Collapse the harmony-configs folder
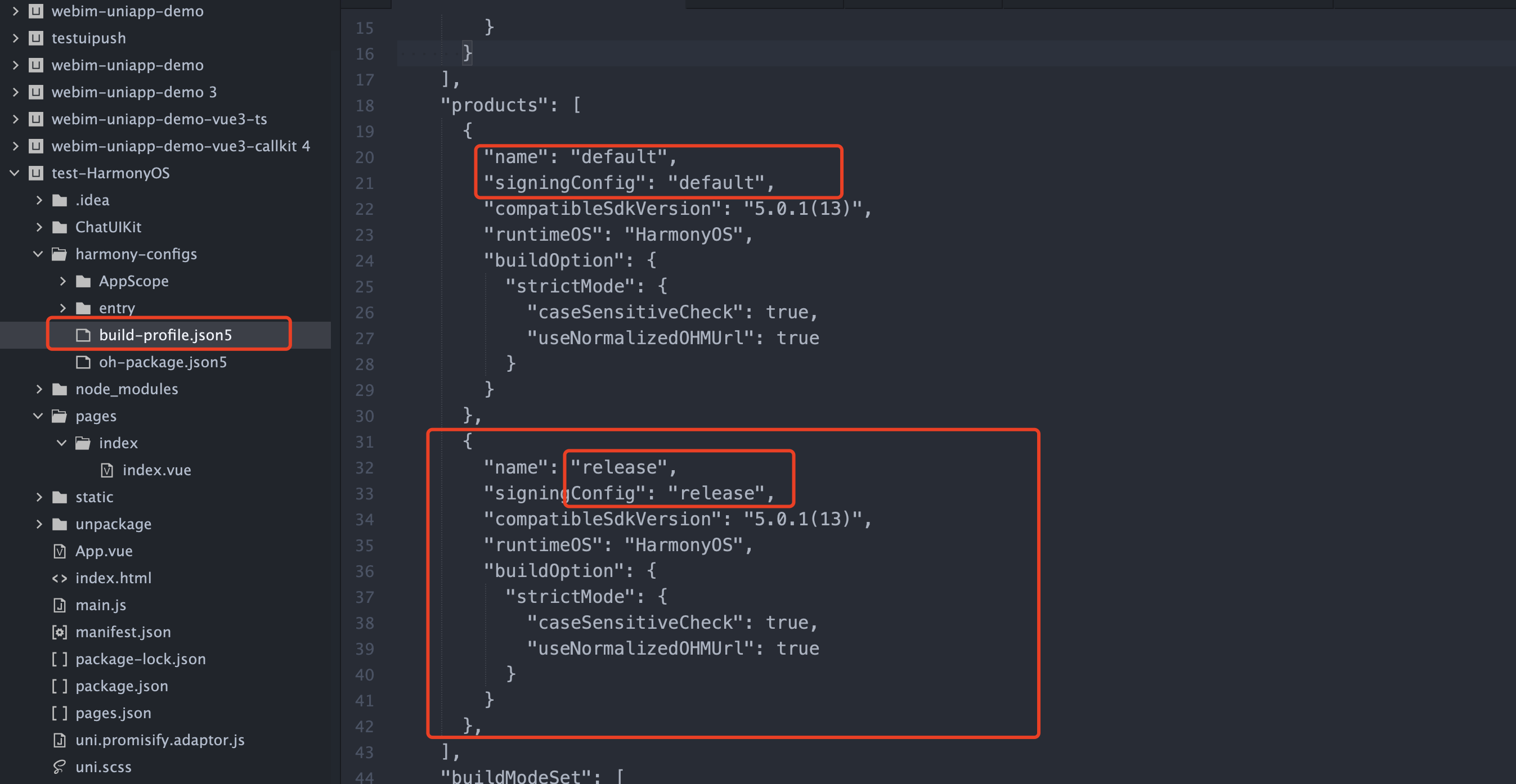 coord(38,254)
